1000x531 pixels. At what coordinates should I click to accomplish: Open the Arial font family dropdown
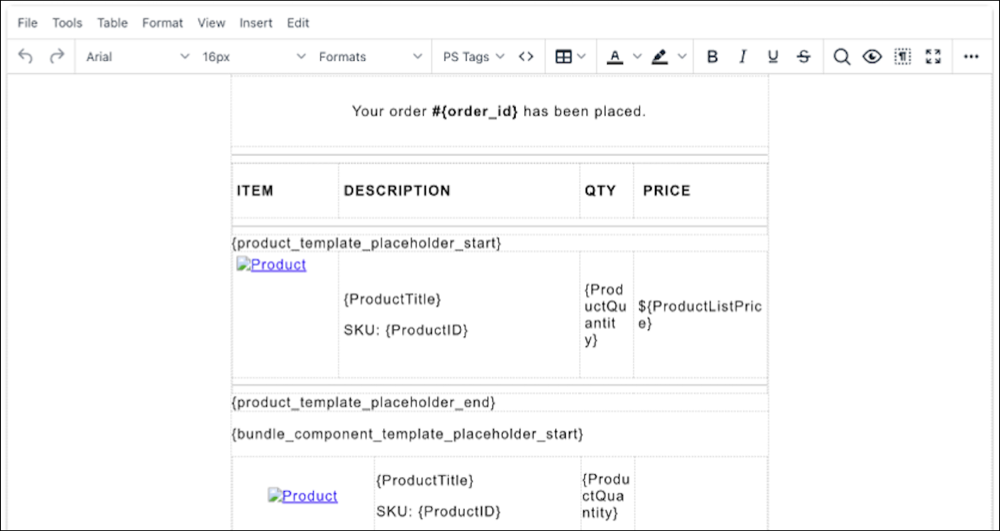(138, 57)
